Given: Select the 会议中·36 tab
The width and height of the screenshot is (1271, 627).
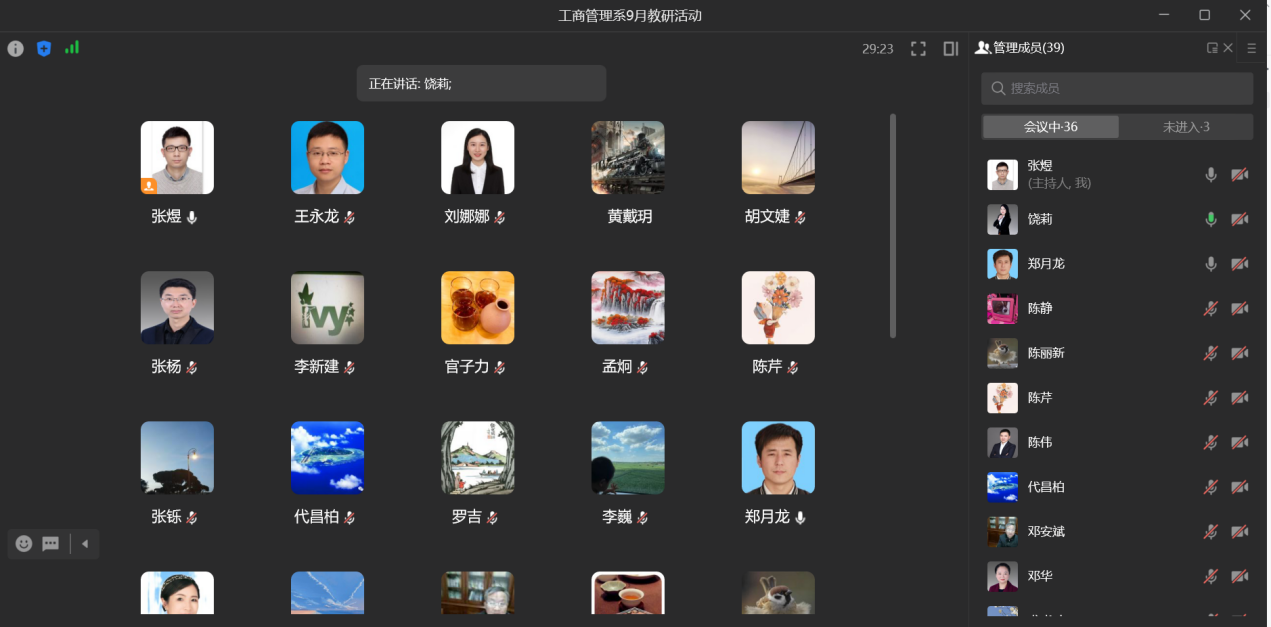Looking at the screenshot, I should click(x=1050, y=127).
